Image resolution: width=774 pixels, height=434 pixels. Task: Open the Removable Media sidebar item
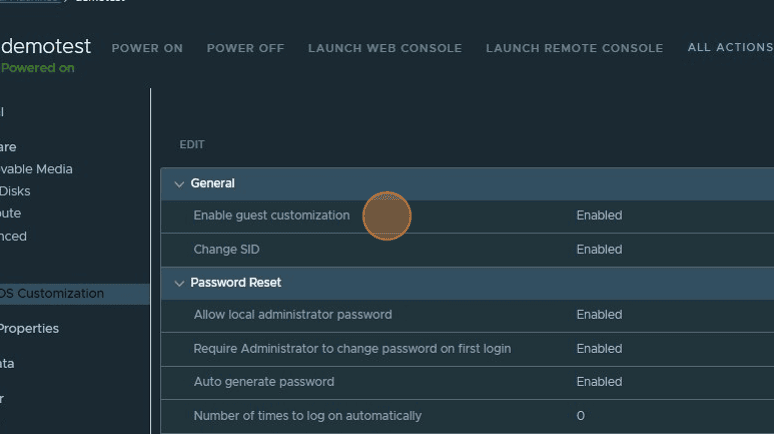point(36,169)
